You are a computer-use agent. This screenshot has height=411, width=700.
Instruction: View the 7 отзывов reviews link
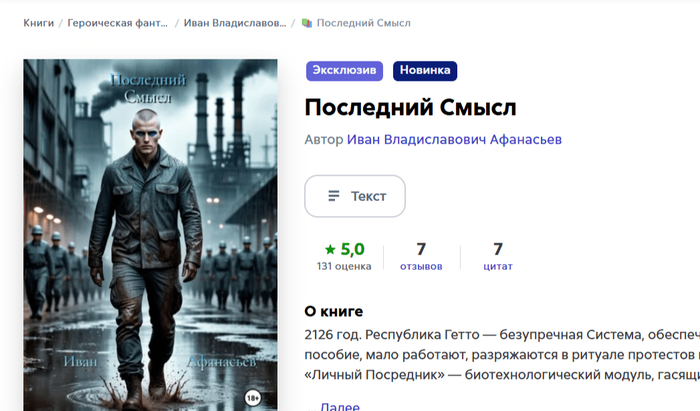coord(421,257)
